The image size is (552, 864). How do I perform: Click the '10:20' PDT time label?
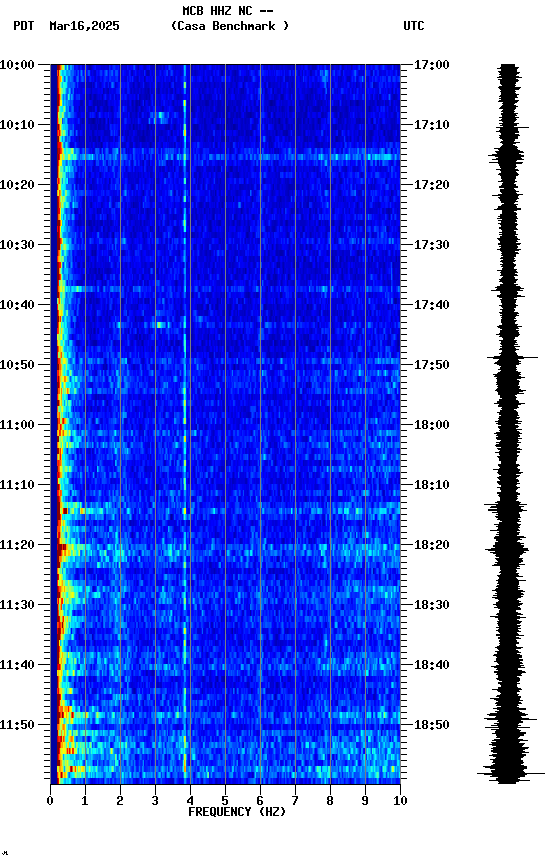click(17, 185)
